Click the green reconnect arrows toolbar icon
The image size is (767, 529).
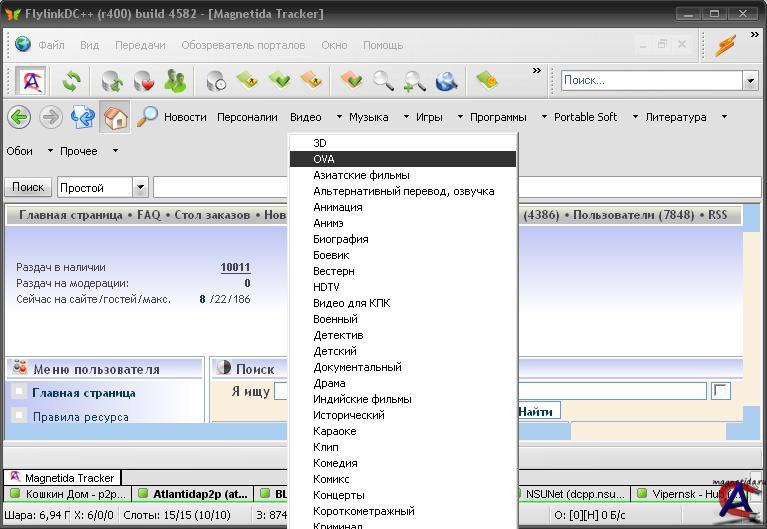(71, 81)
